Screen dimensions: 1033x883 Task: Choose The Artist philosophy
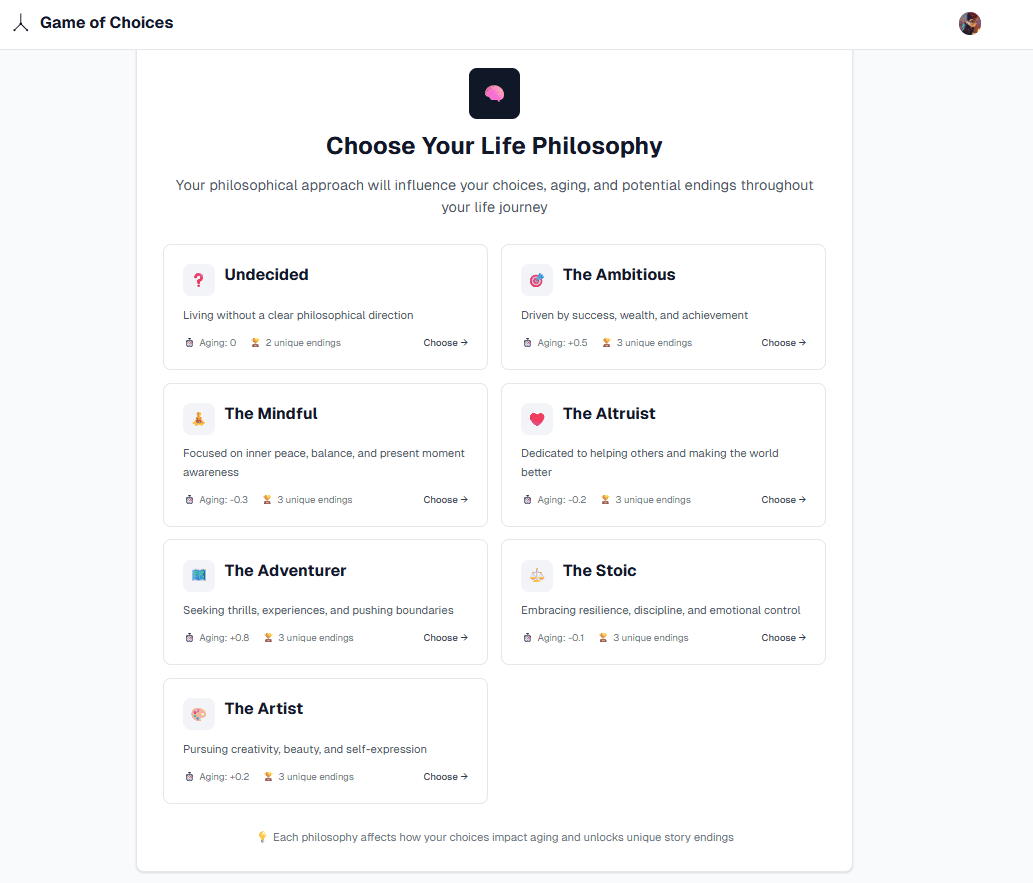coord(445,777)
